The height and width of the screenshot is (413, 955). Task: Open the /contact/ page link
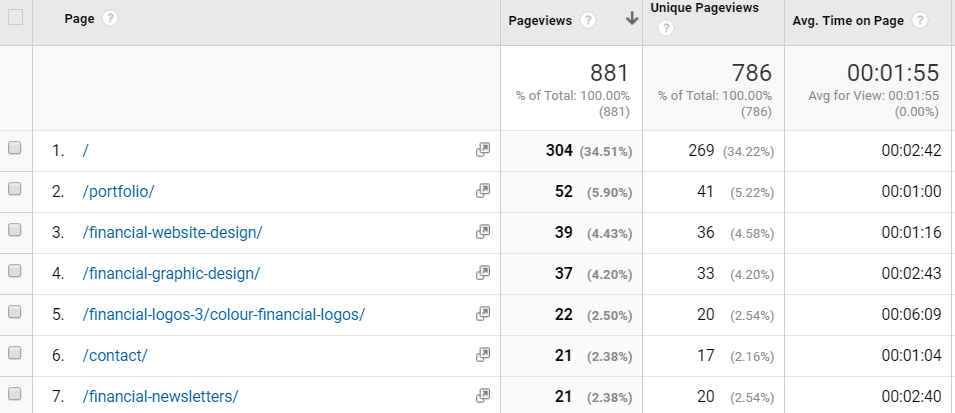click(115, 355)
